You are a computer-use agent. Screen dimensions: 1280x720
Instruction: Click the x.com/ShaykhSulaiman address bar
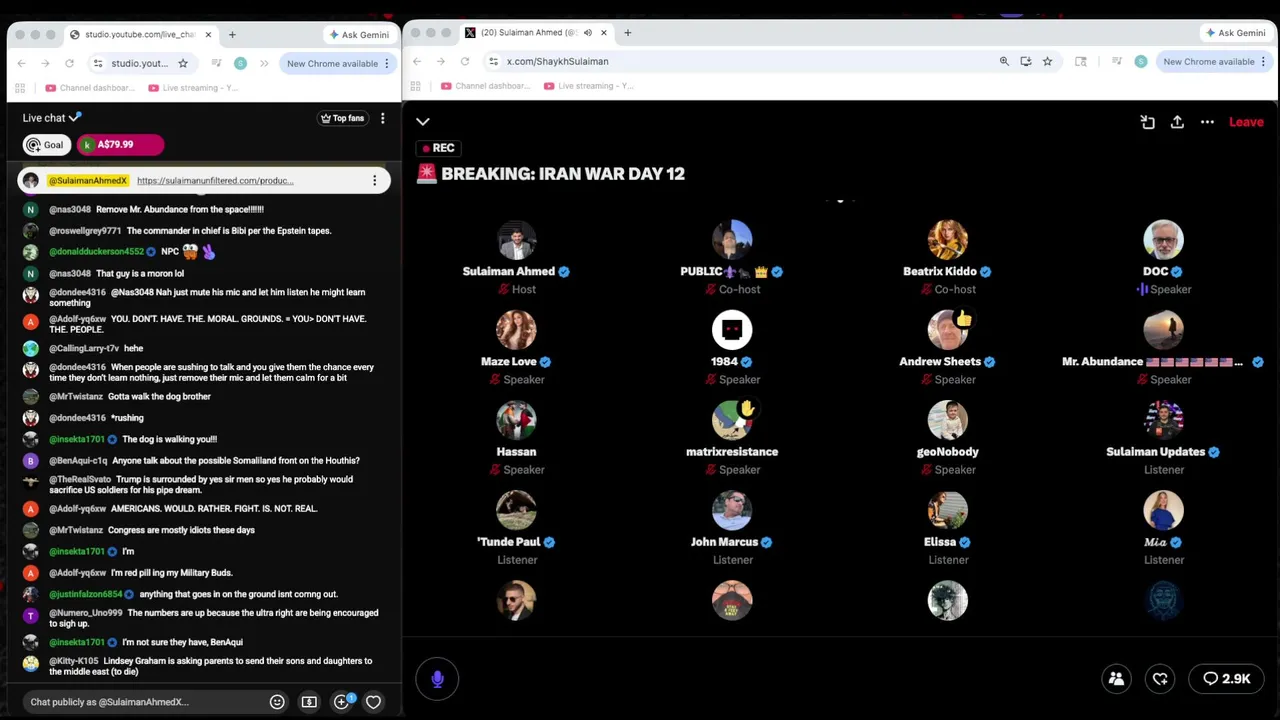pyautogui.click(x=740, y=62)
